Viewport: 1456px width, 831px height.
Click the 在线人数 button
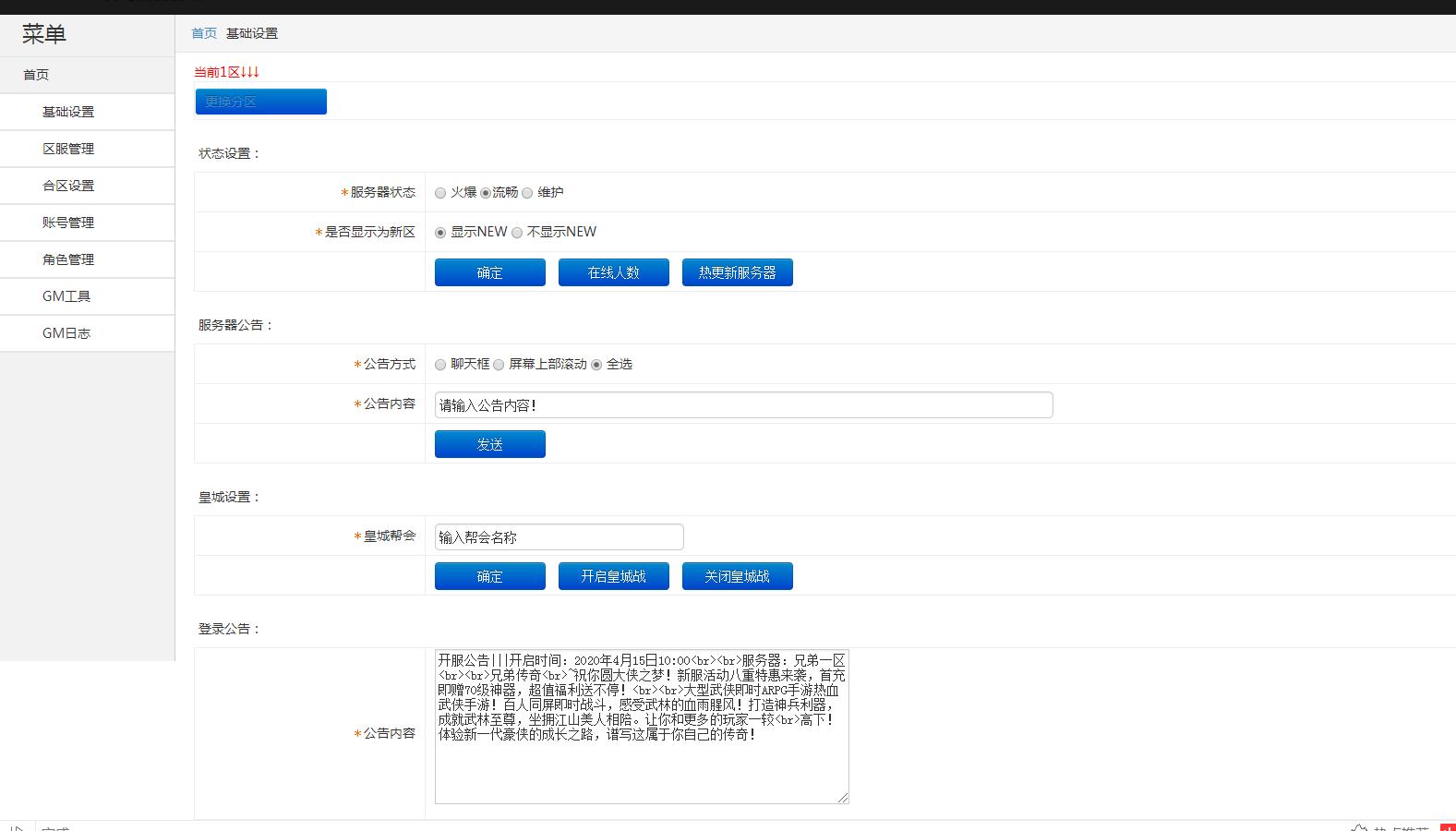[x=613, y=272]
